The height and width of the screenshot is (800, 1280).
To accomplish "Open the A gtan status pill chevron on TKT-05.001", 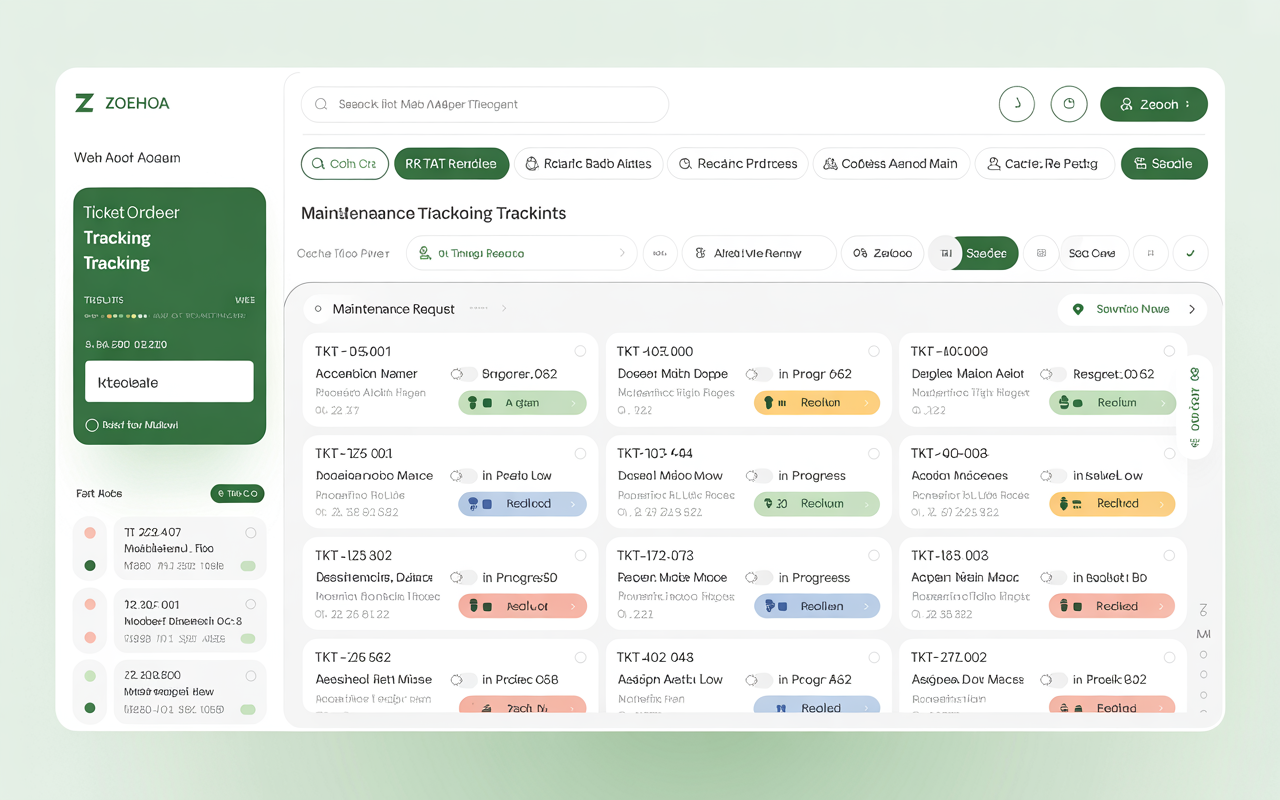I will (x=573, y=403).
